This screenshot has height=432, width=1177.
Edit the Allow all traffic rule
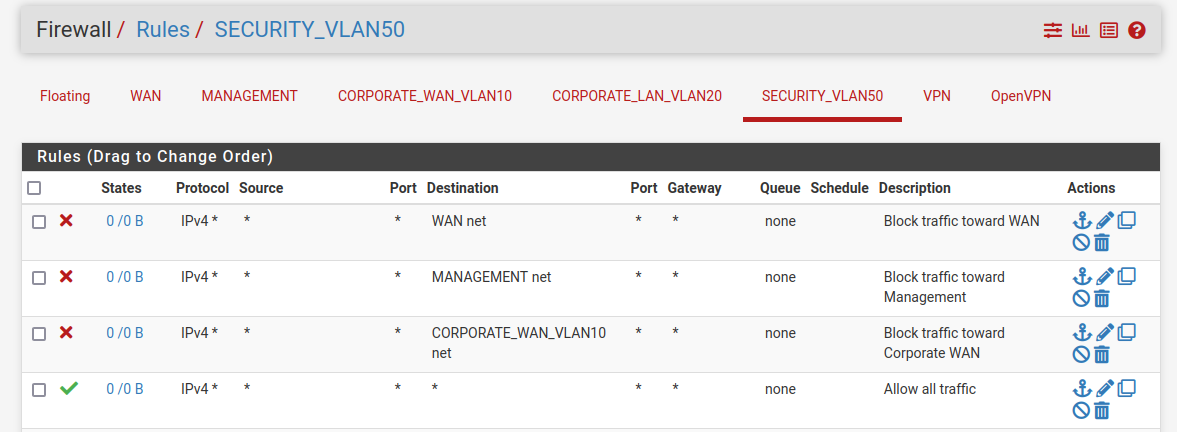[1104, 389]
